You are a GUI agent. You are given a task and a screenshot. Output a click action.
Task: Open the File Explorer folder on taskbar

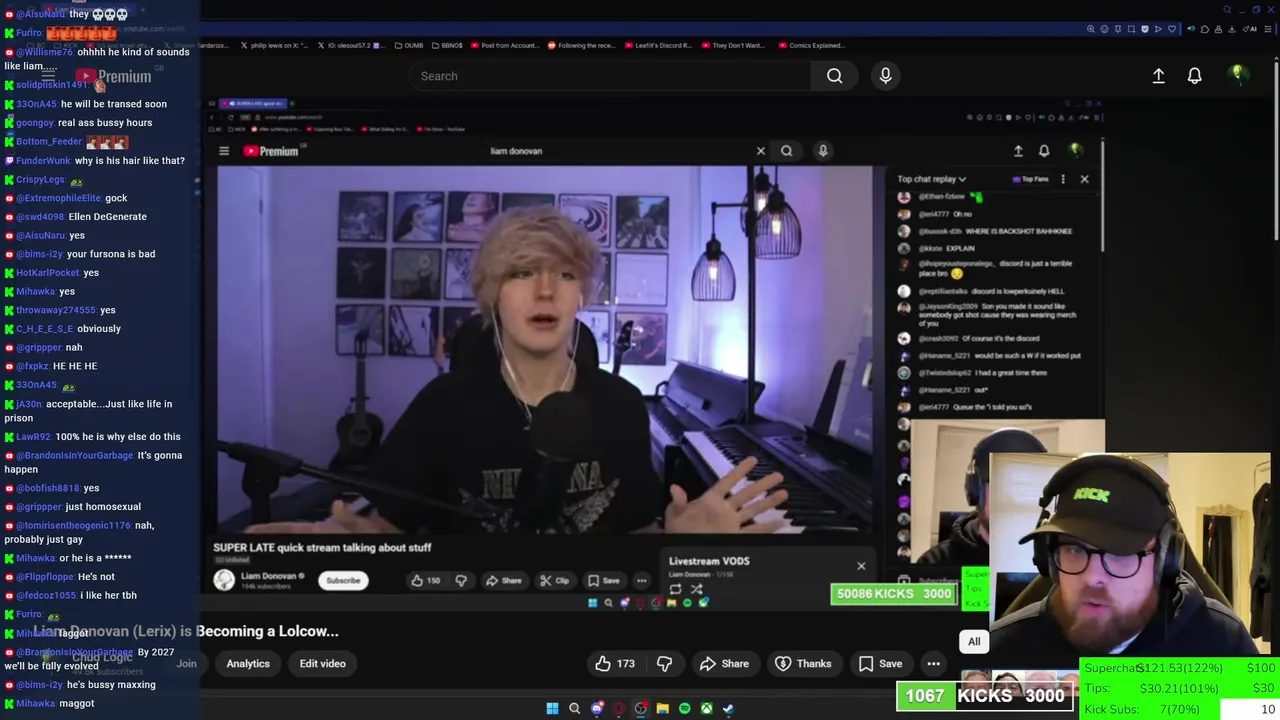click(x=662, y=709)
